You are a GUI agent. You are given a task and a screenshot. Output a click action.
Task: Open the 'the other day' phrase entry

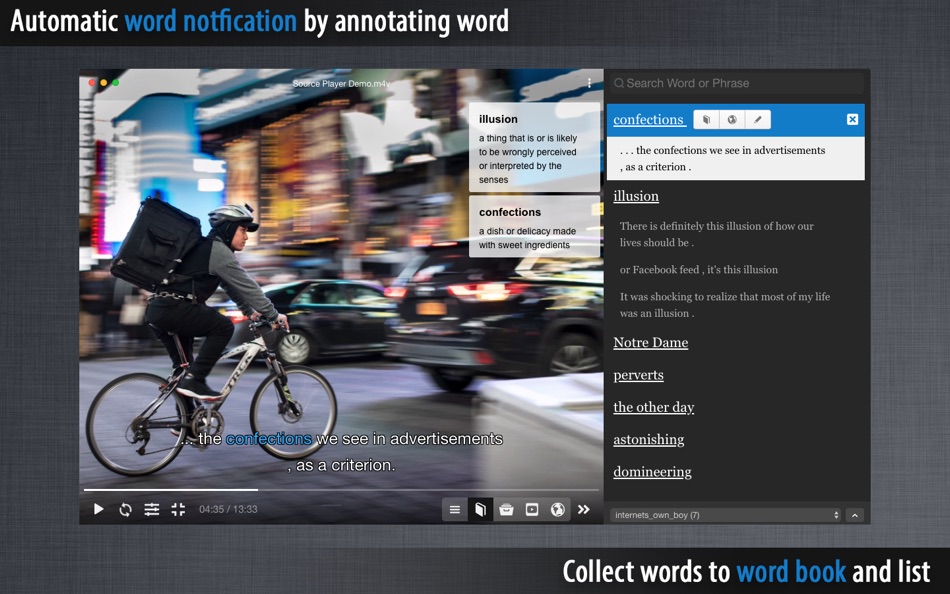pos(654,407)
